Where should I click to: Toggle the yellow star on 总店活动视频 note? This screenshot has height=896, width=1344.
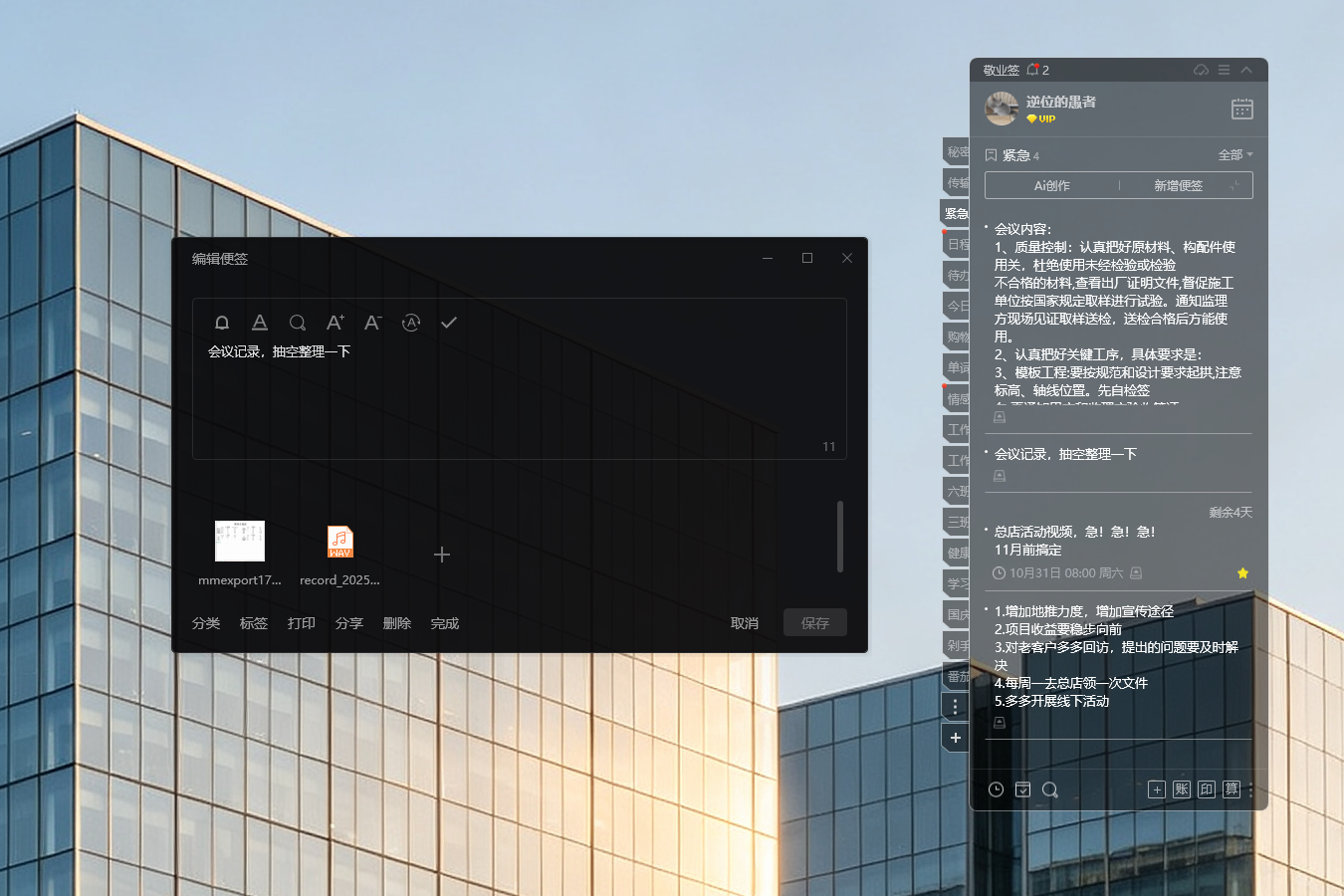pos(1242,573)
